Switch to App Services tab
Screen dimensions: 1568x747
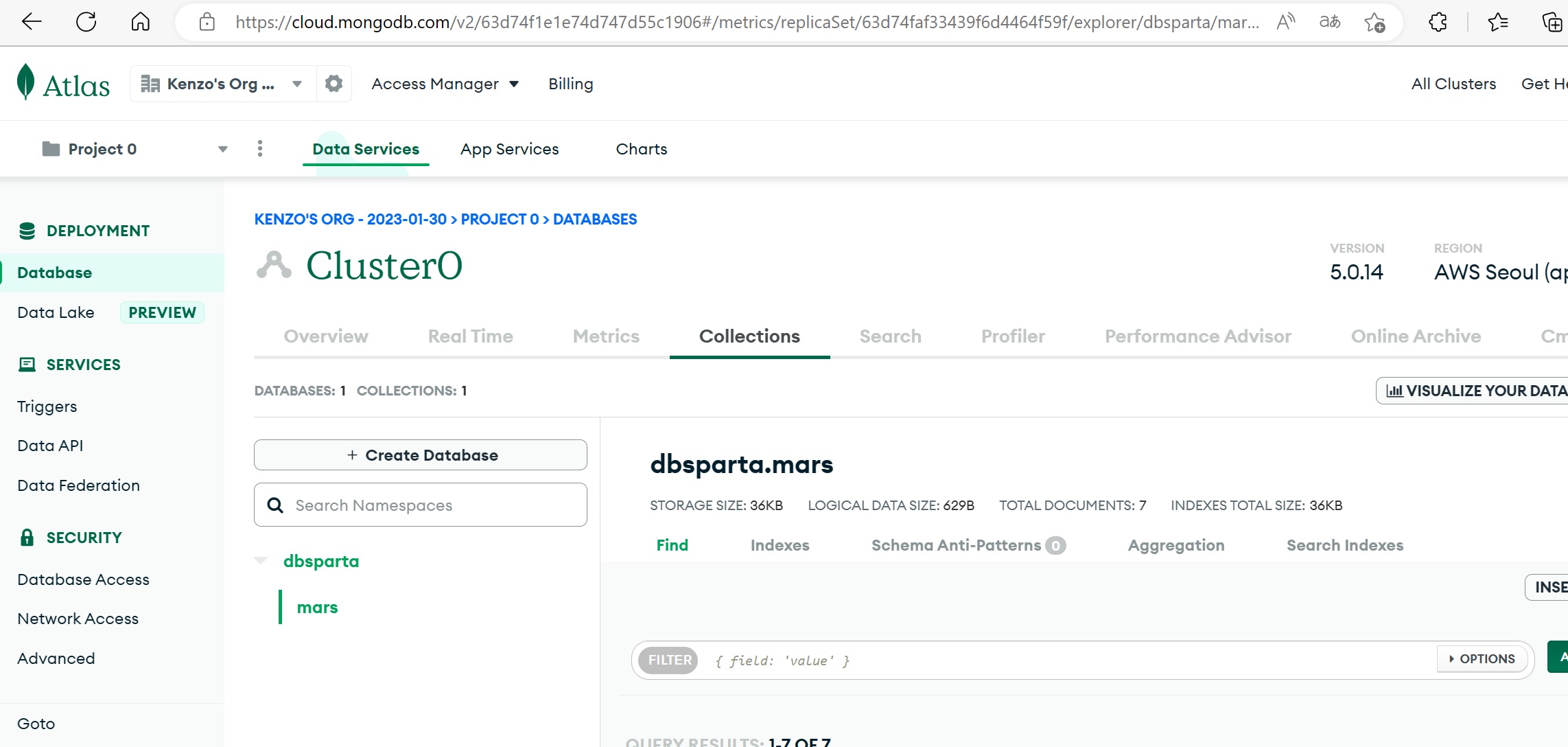[510, 149]
